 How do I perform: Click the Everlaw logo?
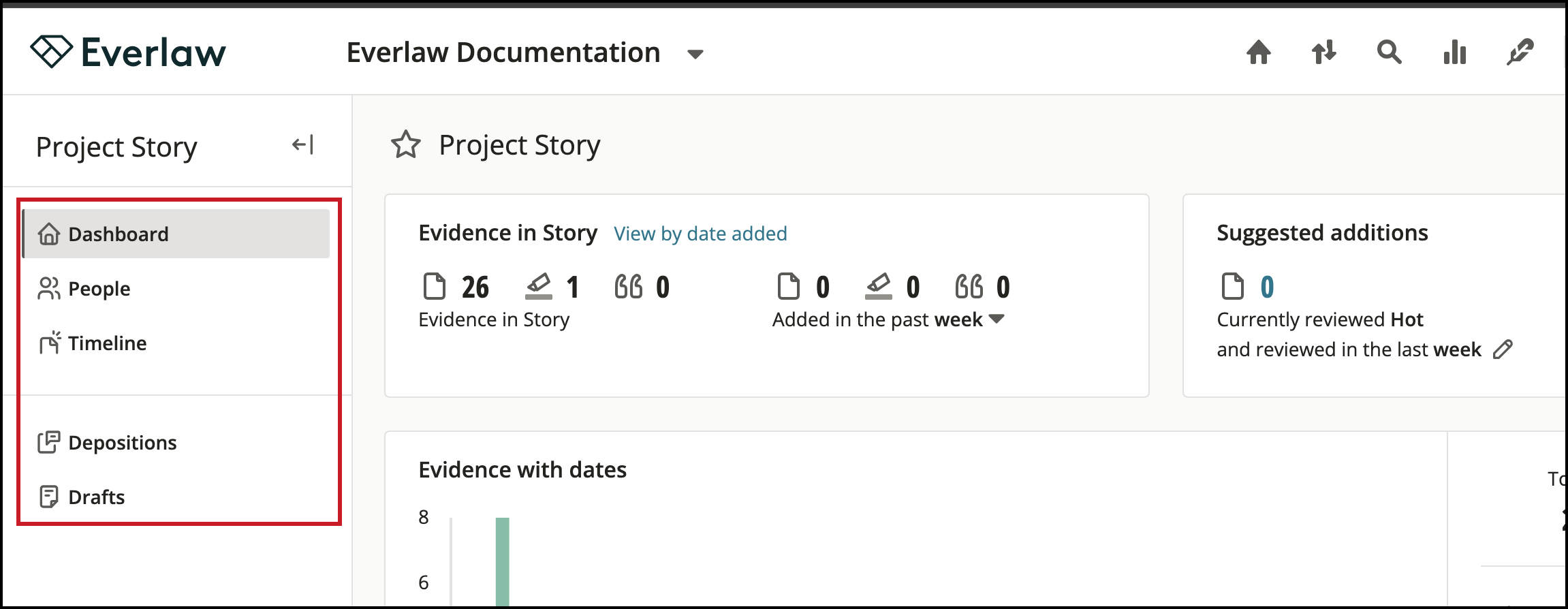click(128, 52)
